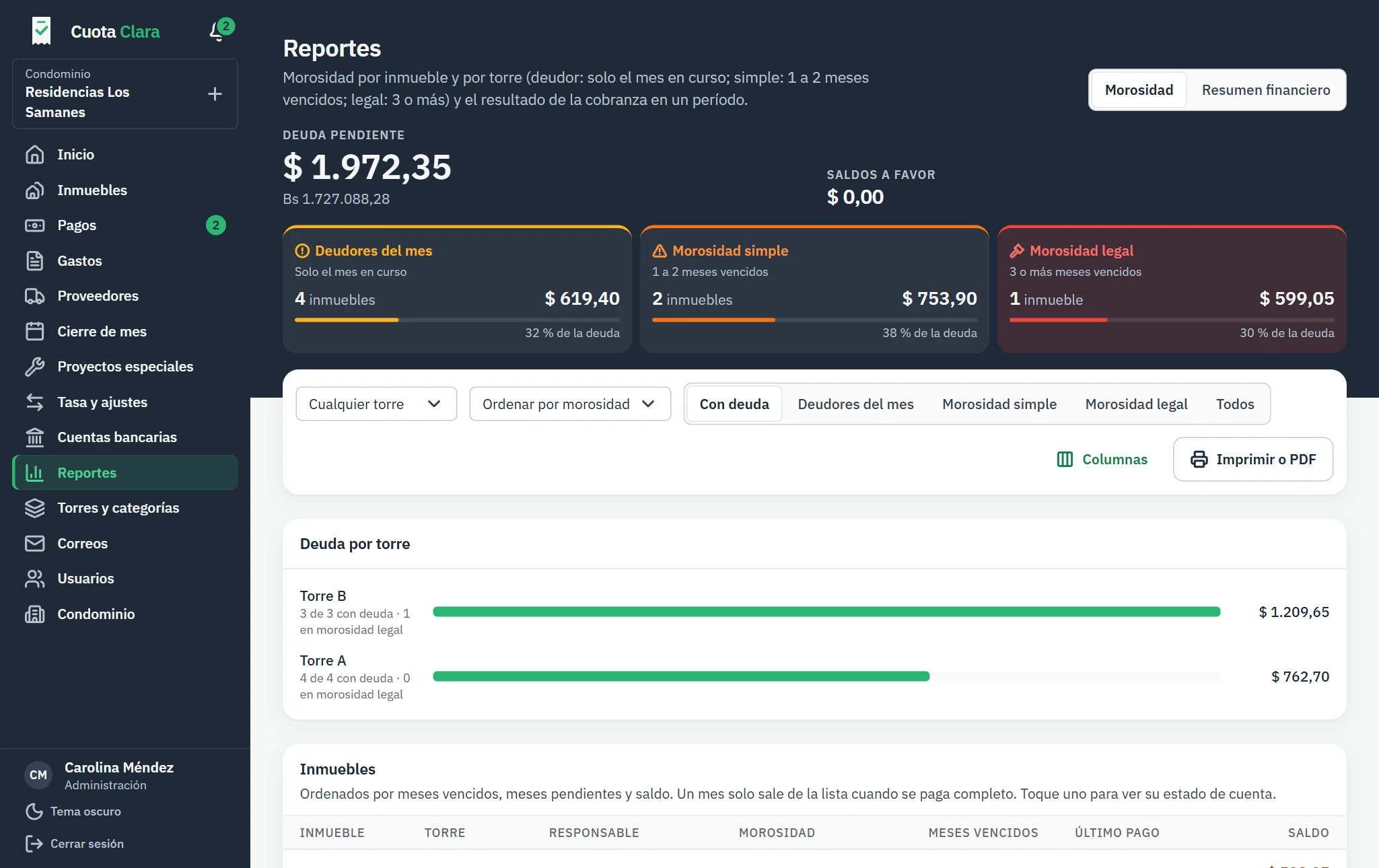
Task: Open the notifications bell icon
Action: click(217, 31)
